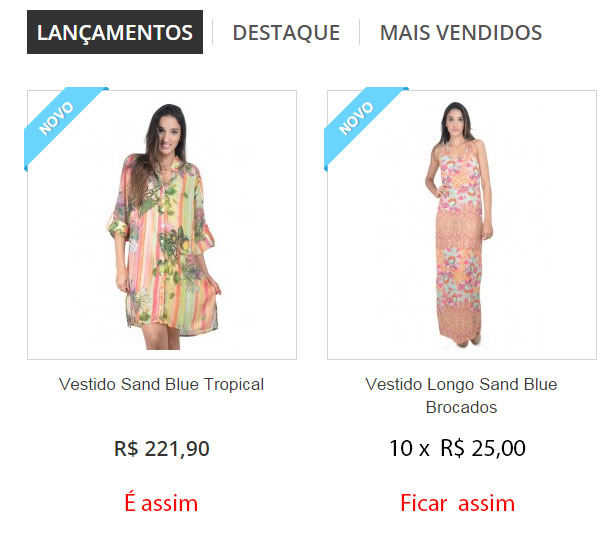Click the Vestido Longo Sand Blue title line
The width and height of the screenshot is (612, 550).
[x=461, y=384]
